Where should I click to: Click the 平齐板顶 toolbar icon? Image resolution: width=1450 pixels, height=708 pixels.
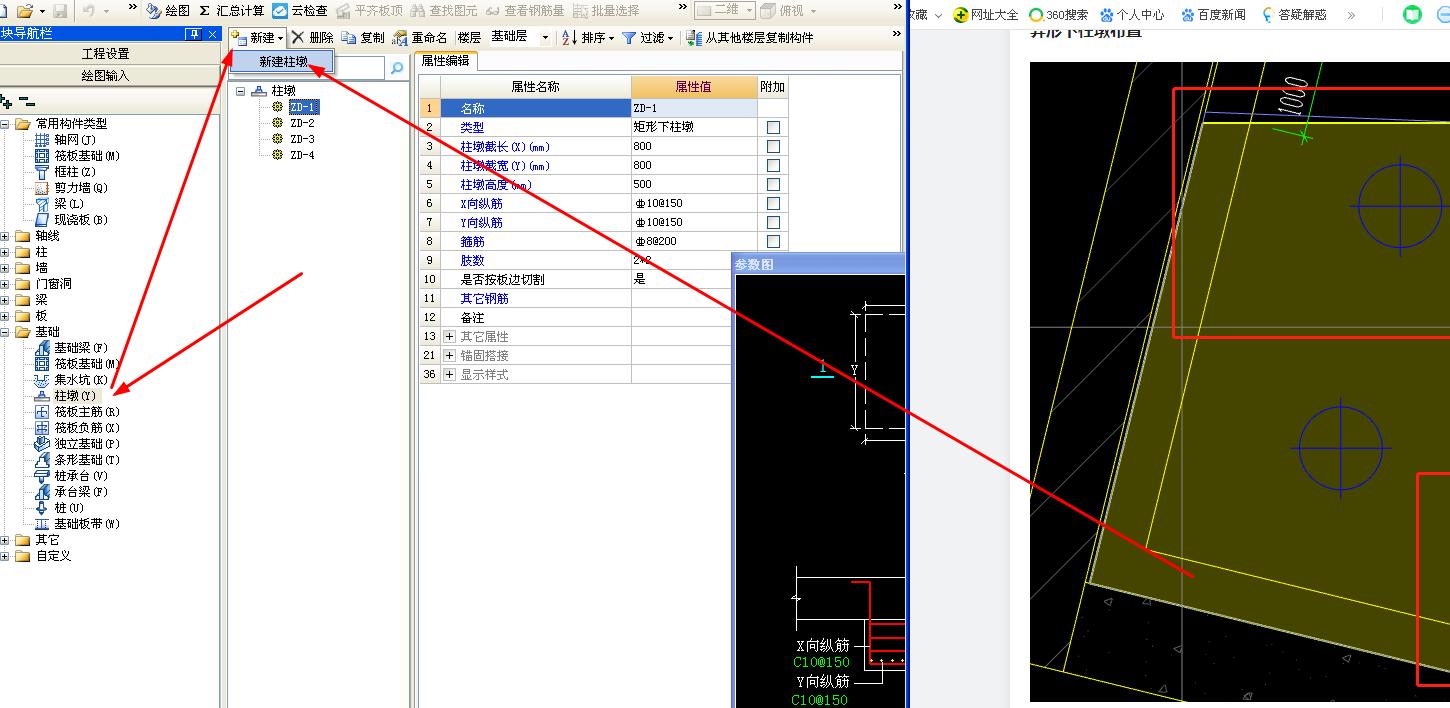click(x=343, y=11)
